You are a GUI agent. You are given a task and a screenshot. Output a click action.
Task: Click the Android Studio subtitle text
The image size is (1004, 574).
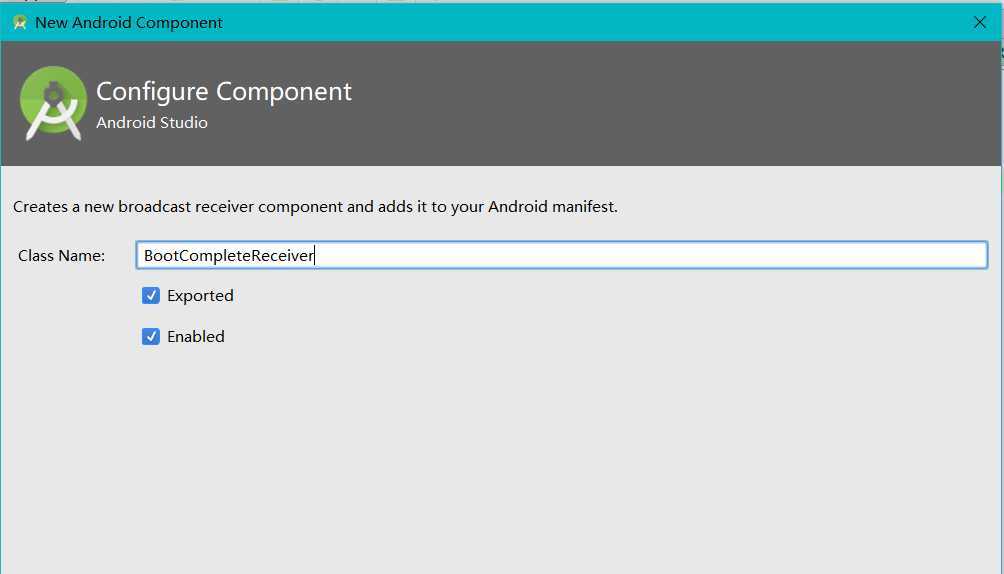[152, 122]
